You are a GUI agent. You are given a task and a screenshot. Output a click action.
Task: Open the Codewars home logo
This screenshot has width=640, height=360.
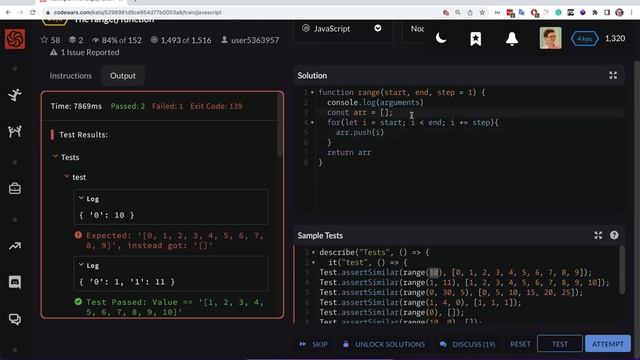tap(15, 39)
